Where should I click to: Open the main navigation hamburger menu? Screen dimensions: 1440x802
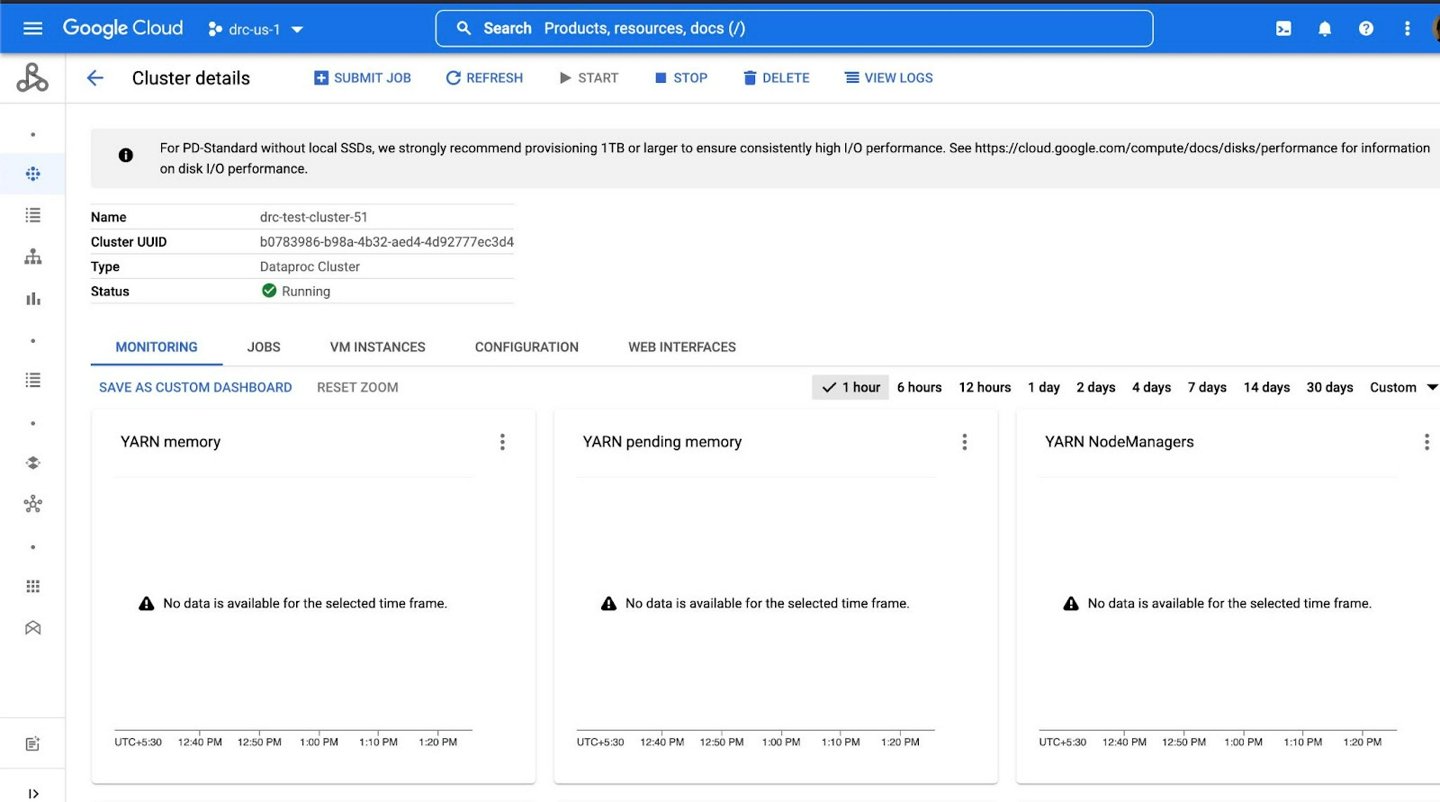coord(32,28)
